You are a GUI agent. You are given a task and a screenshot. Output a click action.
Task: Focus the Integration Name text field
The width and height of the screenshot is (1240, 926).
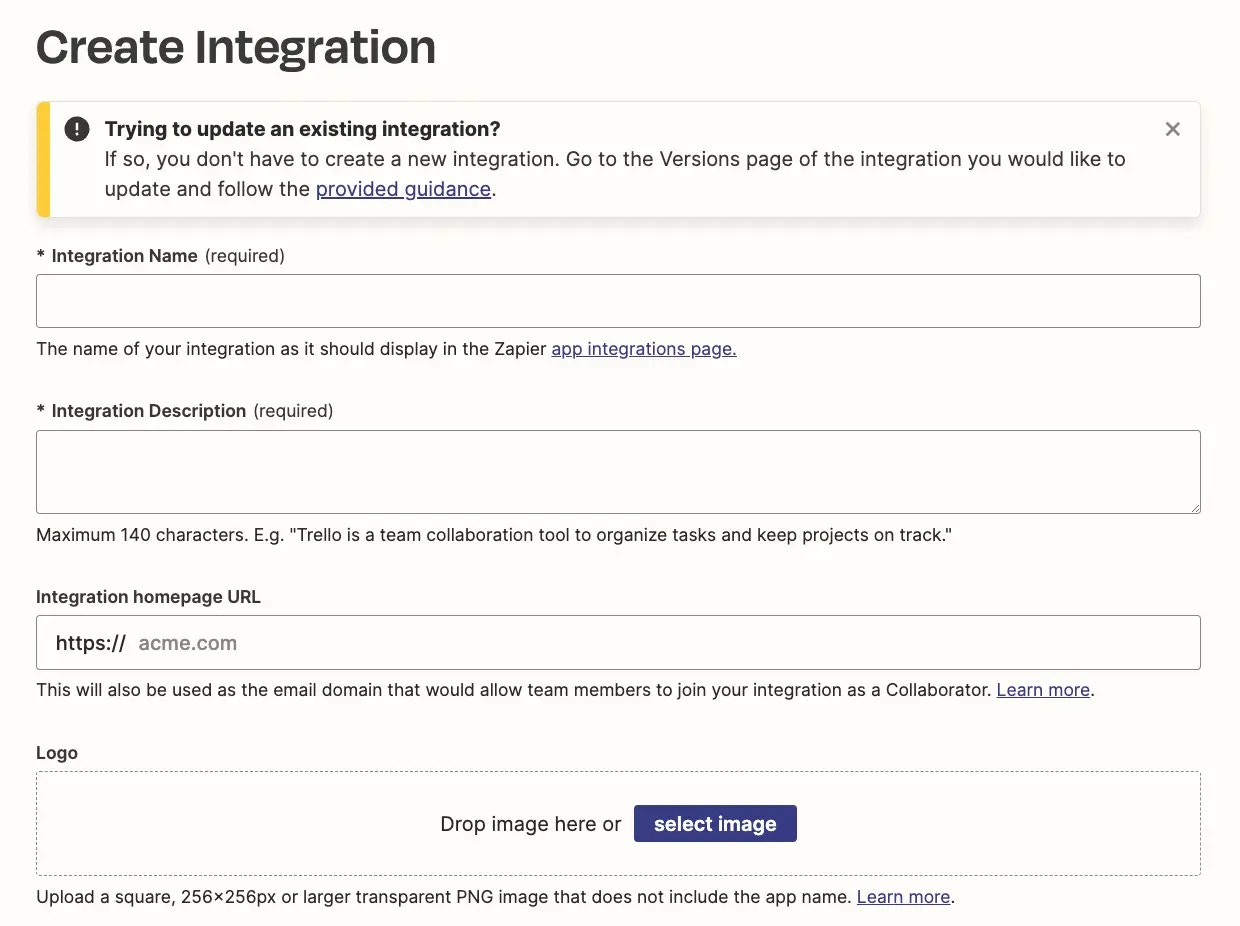click(618, 301)
